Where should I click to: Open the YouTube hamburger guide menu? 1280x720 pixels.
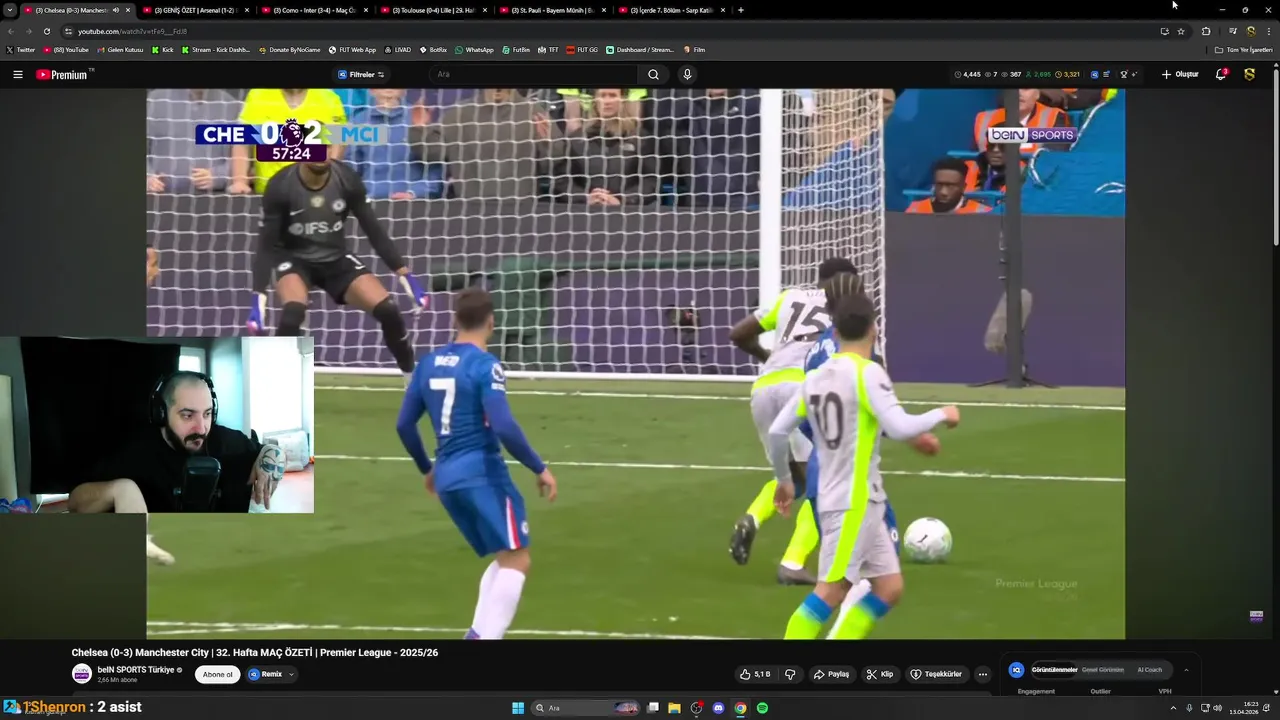(x=17, y=74)
